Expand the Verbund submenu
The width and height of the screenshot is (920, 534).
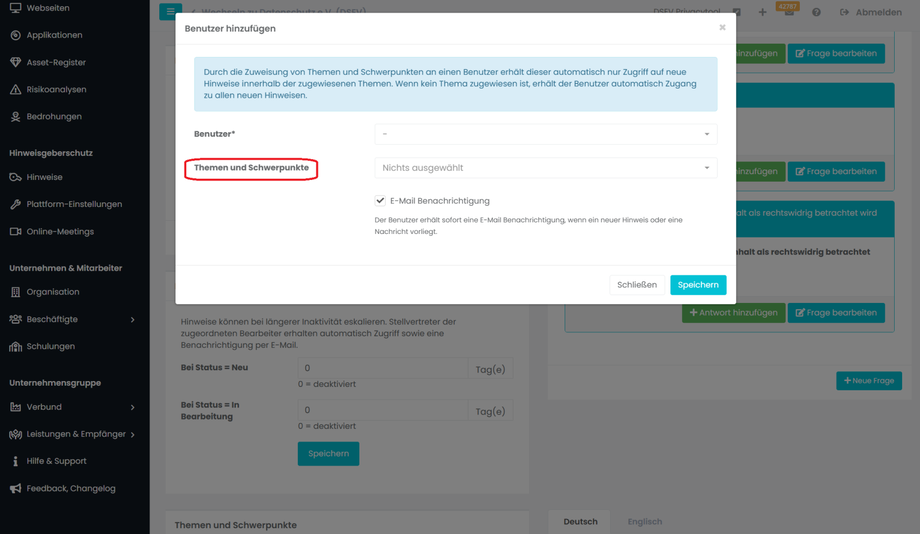[132, 408]
